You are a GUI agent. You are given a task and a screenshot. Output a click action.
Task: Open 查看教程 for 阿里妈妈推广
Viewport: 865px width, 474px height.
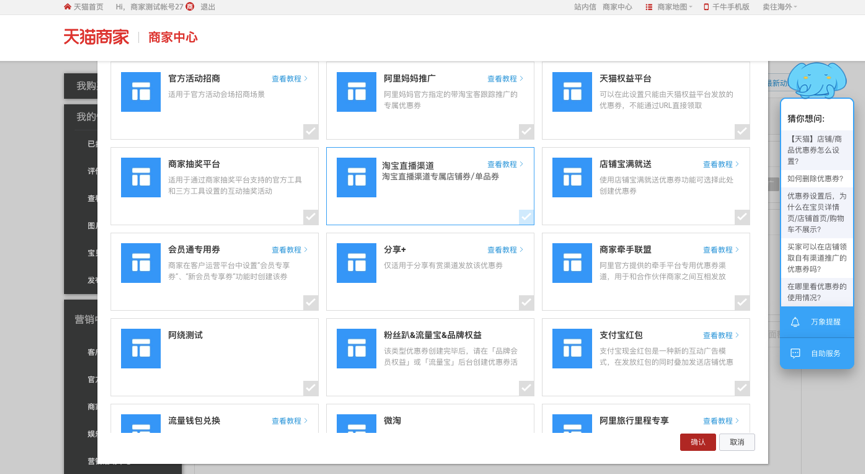[505, 79]
